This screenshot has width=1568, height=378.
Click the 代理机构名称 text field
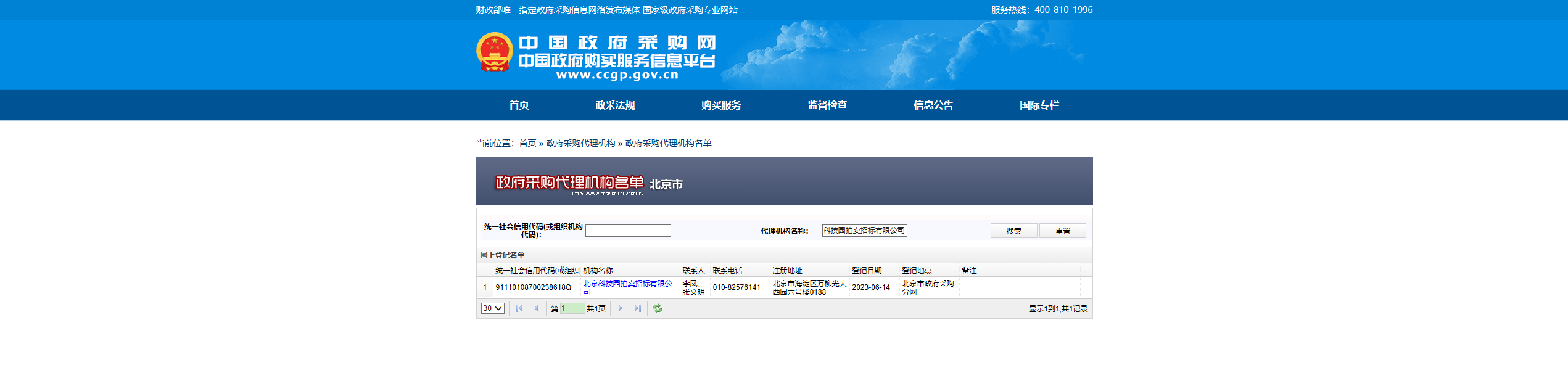coord(864,231)
